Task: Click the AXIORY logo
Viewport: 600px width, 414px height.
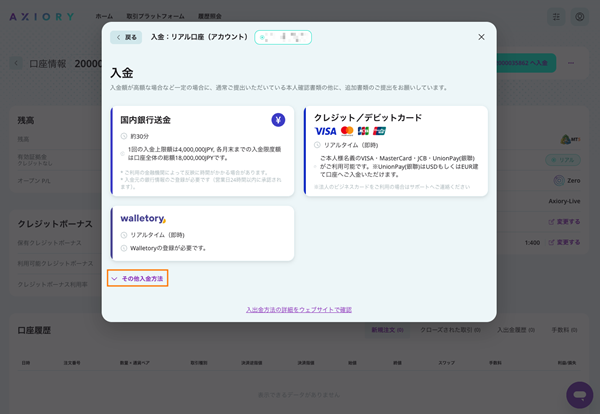Action: click(42, 16)
